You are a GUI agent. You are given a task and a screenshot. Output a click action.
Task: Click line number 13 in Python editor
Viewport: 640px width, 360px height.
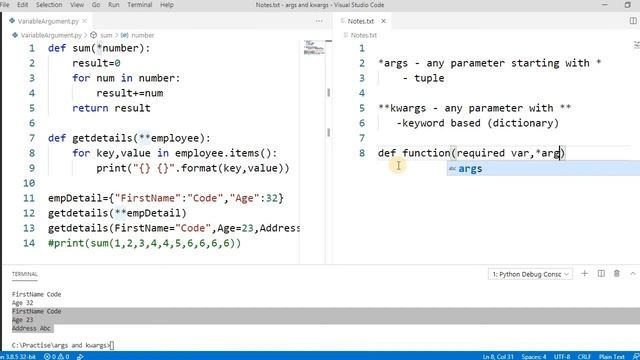(29, 228)
